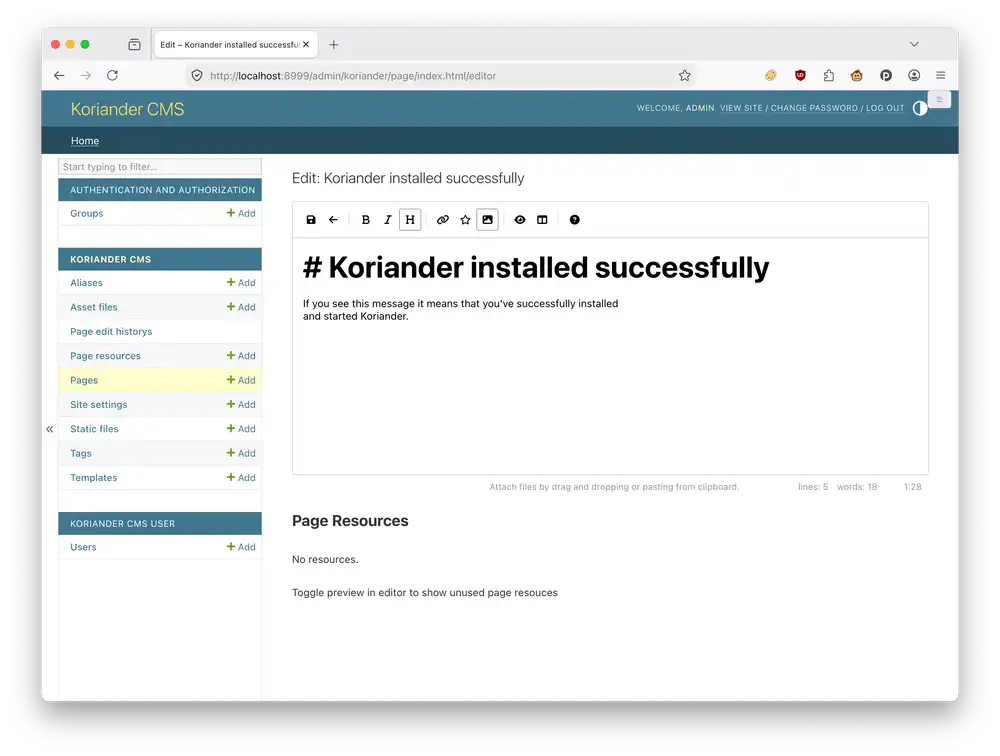Toggle bold formatting in the editor
Image resolution: width=1000 pixels, height=756 pixels.
365,219
